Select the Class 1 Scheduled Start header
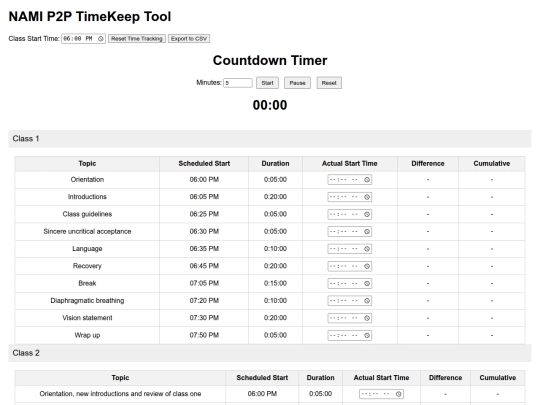The image size is (540, 405). coord(204,164)
